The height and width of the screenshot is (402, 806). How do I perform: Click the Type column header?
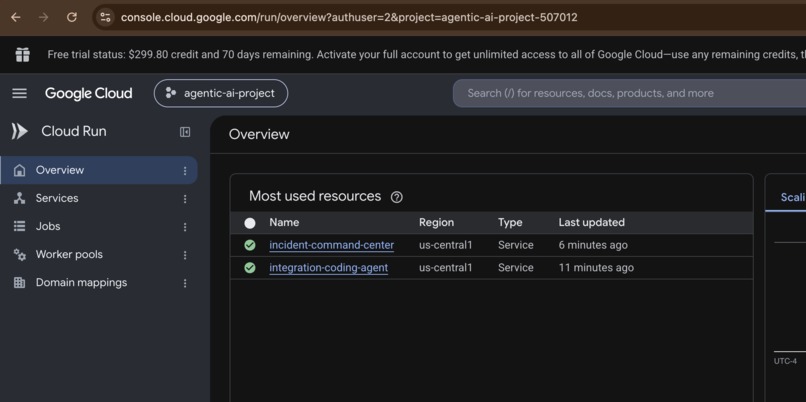(510, 223)
